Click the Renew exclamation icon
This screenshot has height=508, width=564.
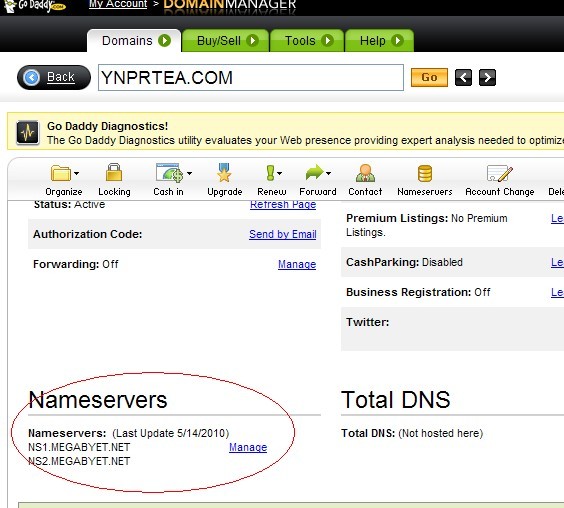tap(270, 173)
